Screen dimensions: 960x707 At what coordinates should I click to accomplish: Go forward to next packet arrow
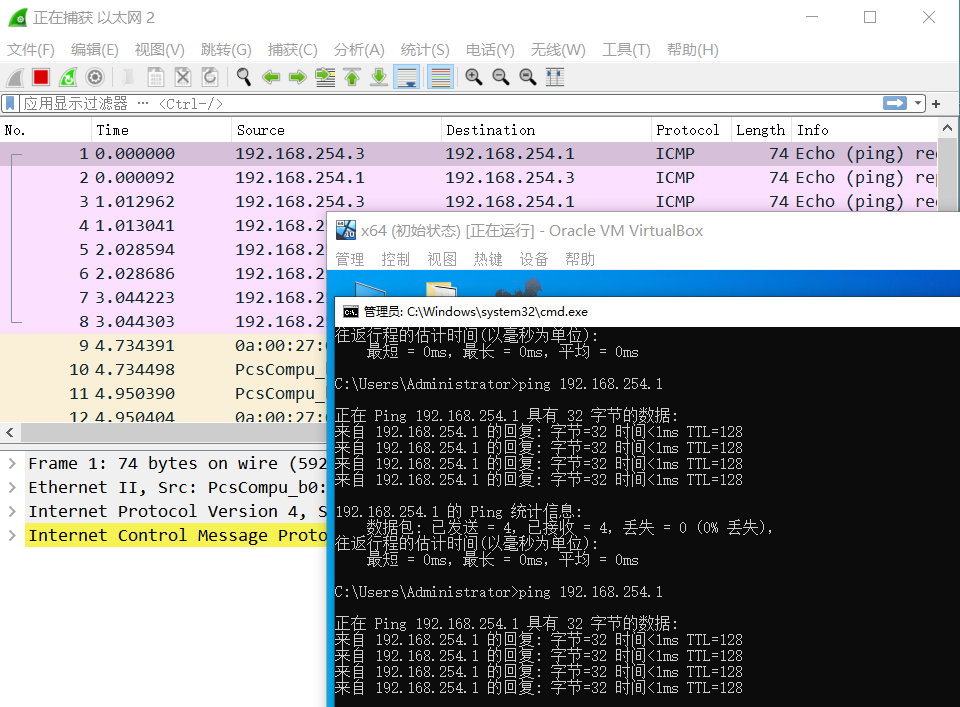point(298,77)
